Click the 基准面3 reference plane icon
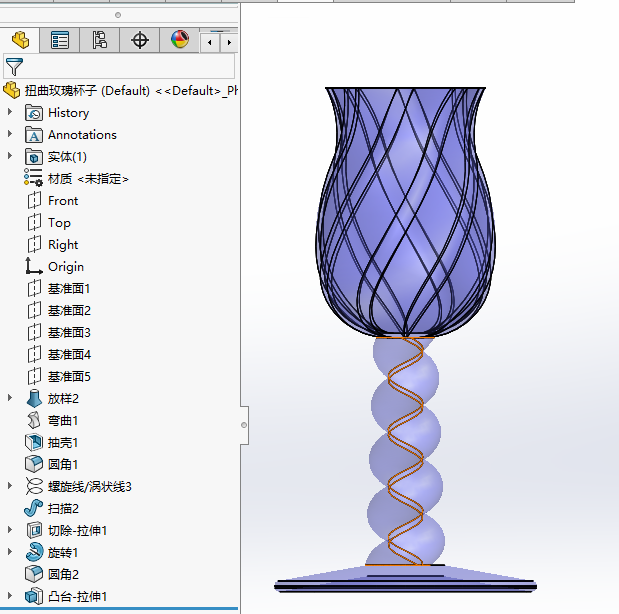This screenshot has height=614, width=619. pos(34,332)
